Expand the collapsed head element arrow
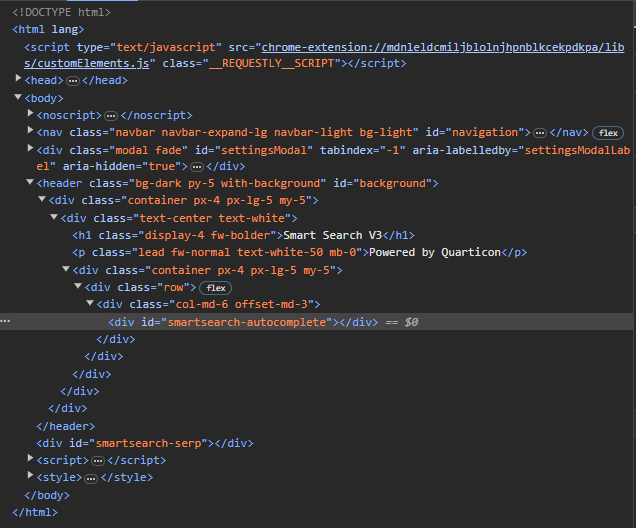 18,78
